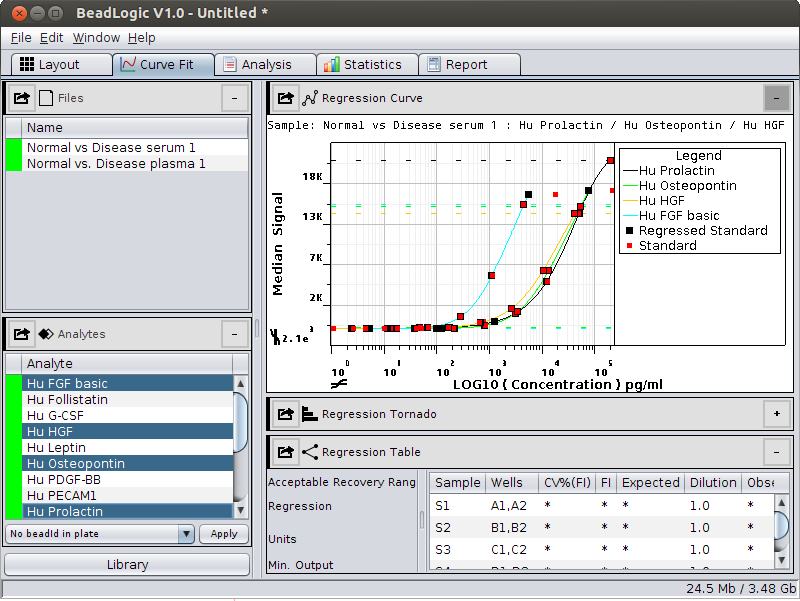Open the Help menu

[141, 38]
